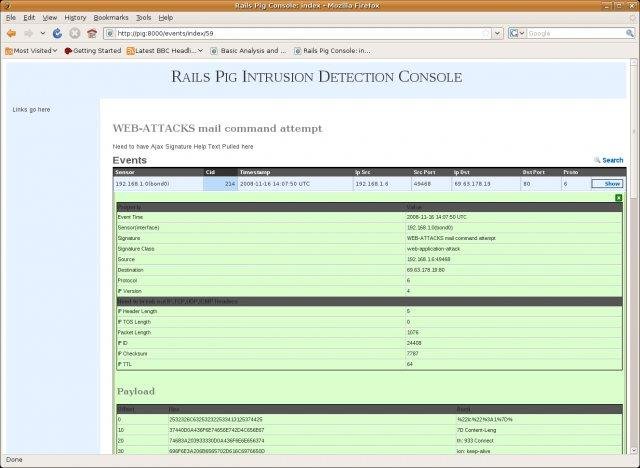Open the Rails Pig Console bookmark

pyautogui.click(x=332, y=51)
